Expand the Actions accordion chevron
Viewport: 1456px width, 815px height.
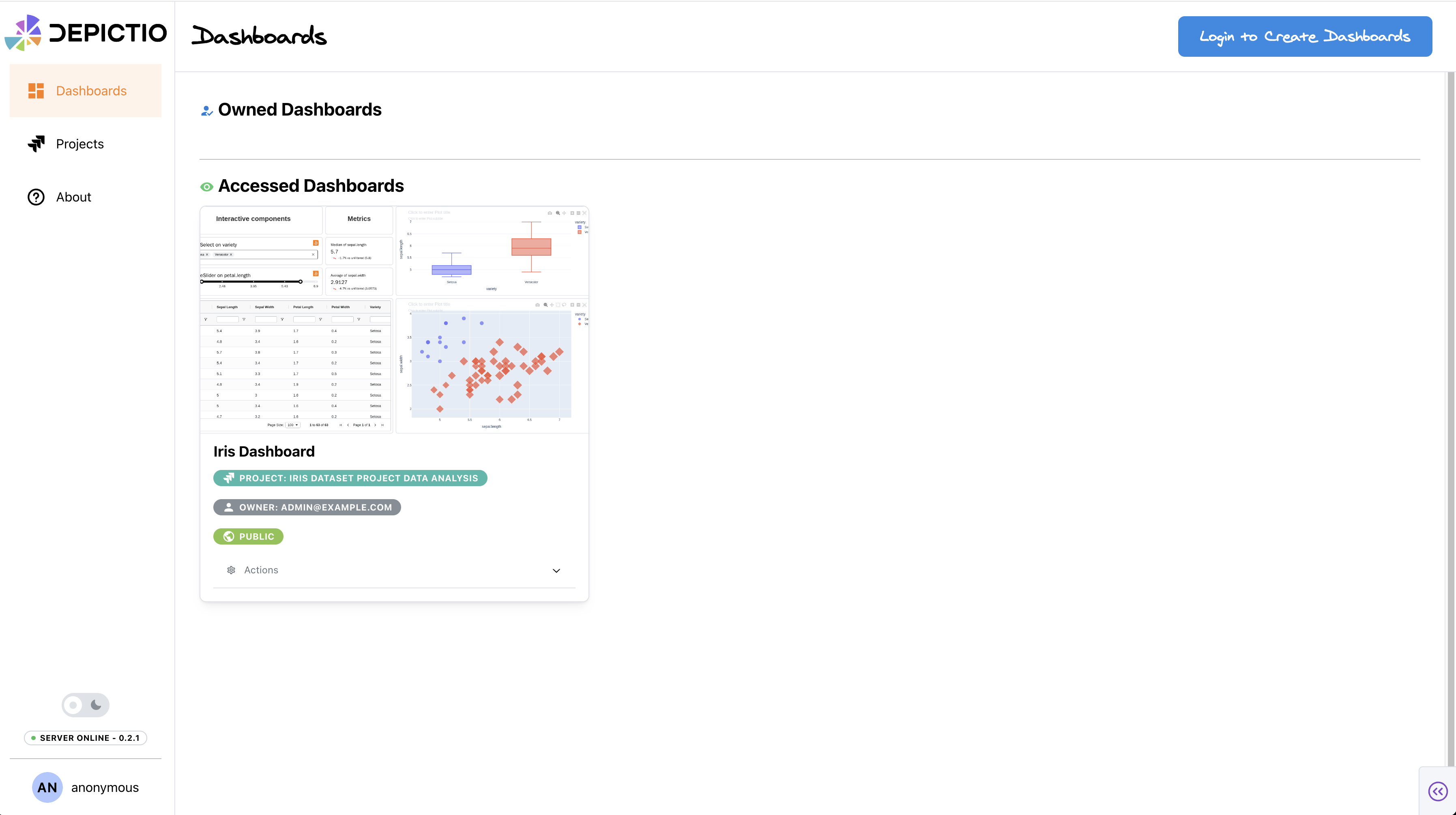point(556,570)
